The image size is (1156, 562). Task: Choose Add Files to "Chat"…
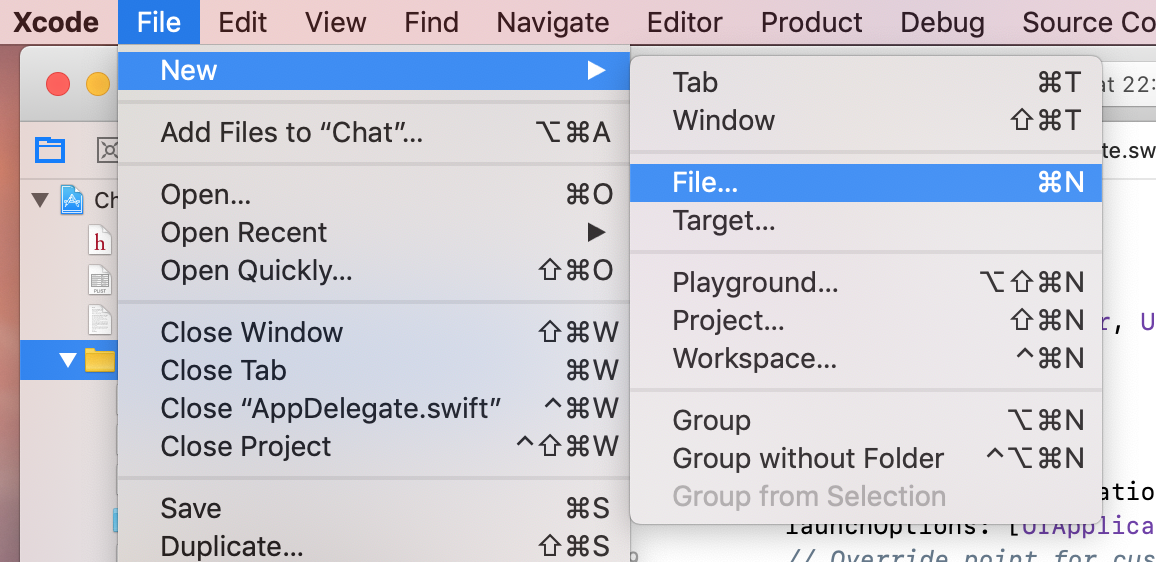[x=374, y=133]
